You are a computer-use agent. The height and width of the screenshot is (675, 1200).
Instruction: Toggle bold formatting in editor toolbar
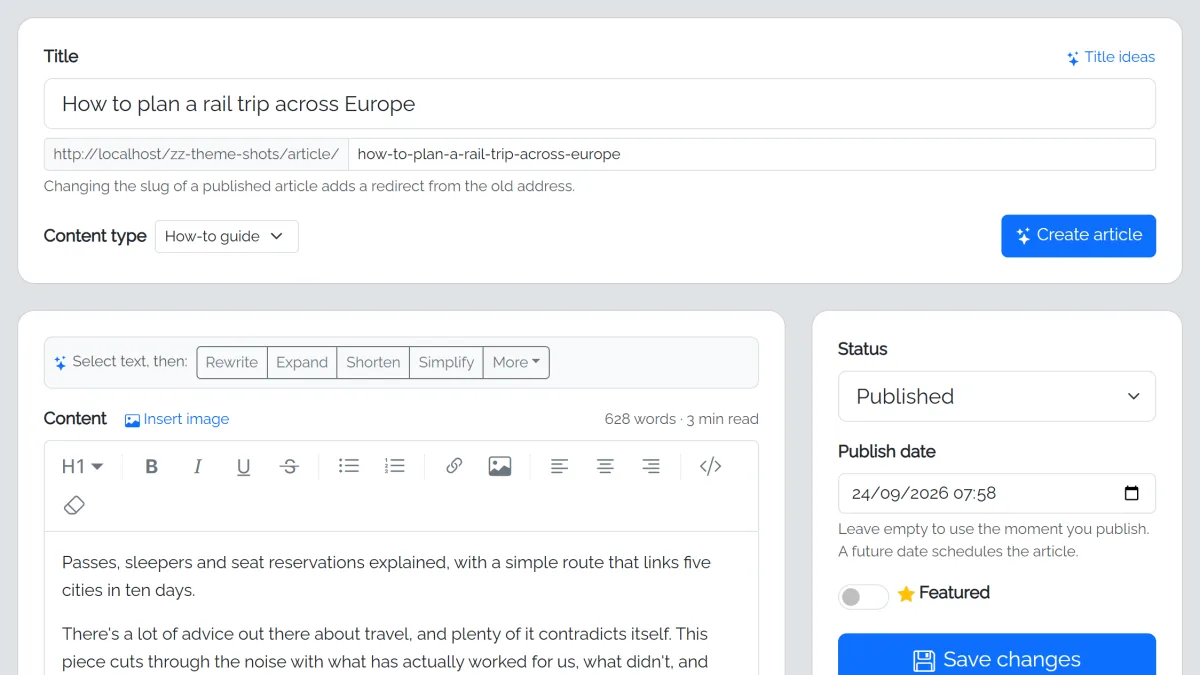[x=152, y=466]
